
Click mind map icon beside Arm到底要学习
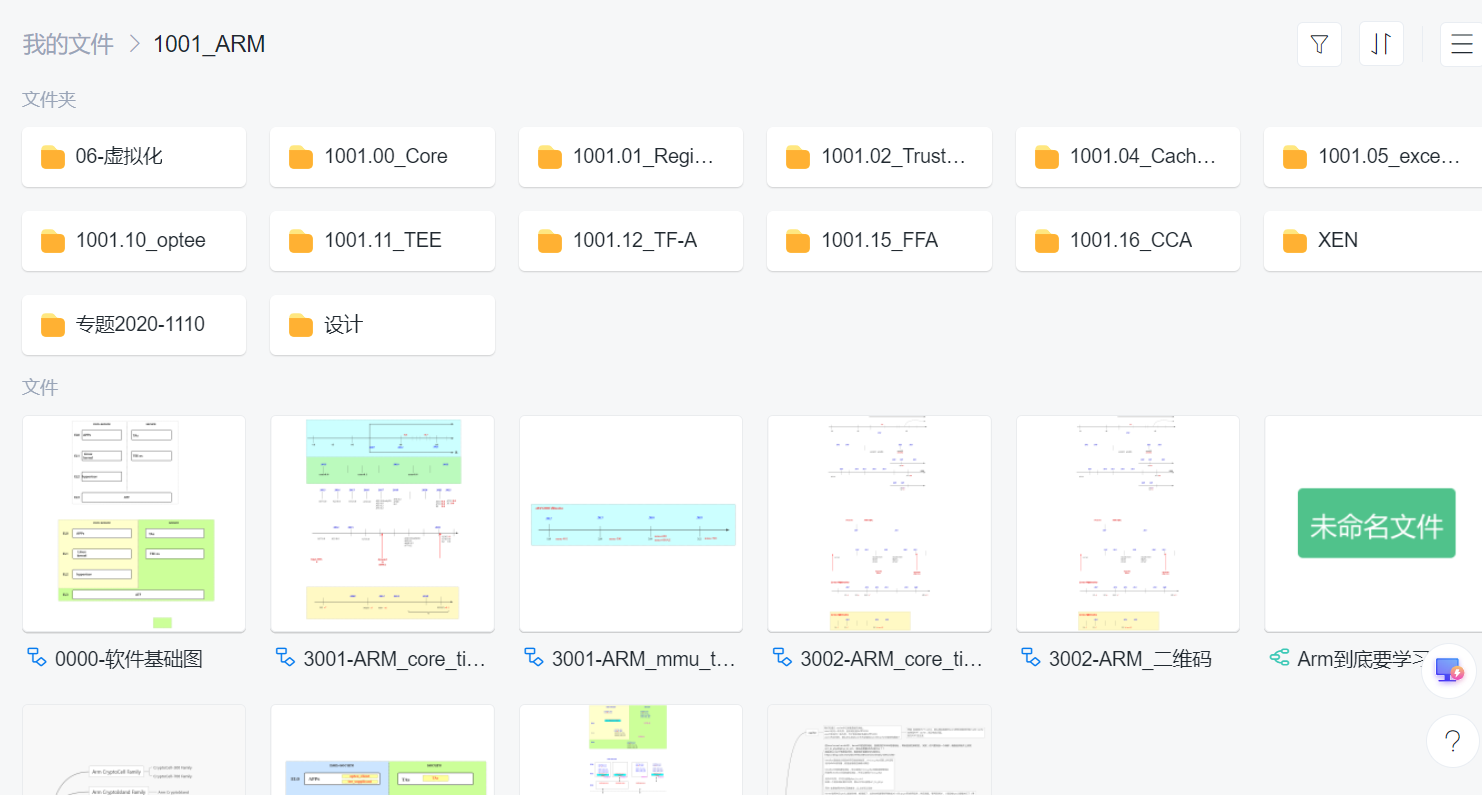(1279, 658)
